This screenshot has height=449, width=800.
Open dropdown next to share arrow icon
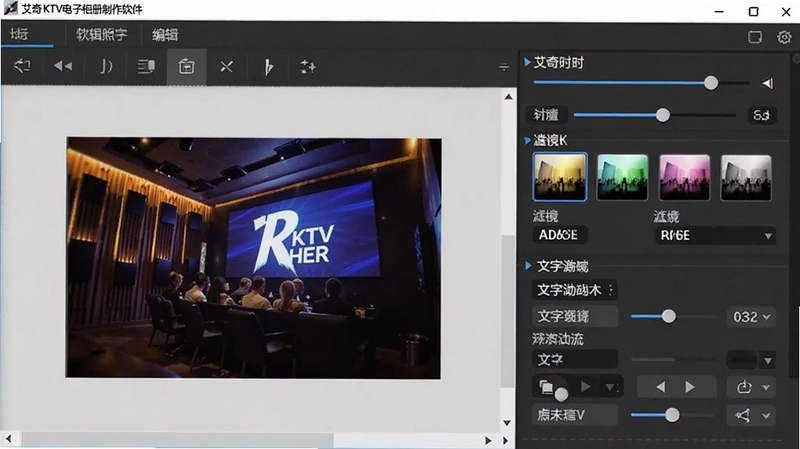point(766,416)
